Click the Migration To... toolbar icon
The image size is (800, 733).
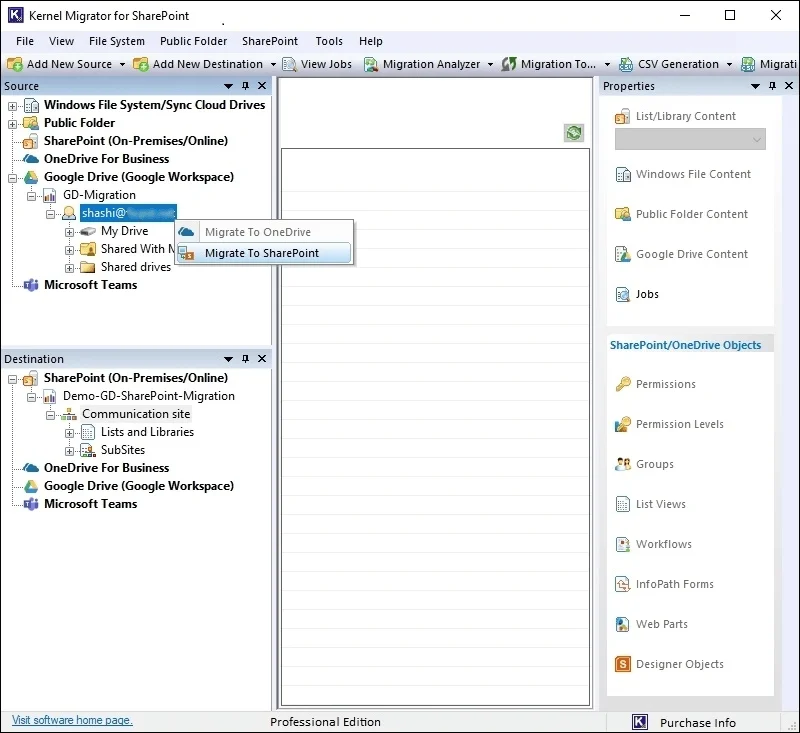509,64
